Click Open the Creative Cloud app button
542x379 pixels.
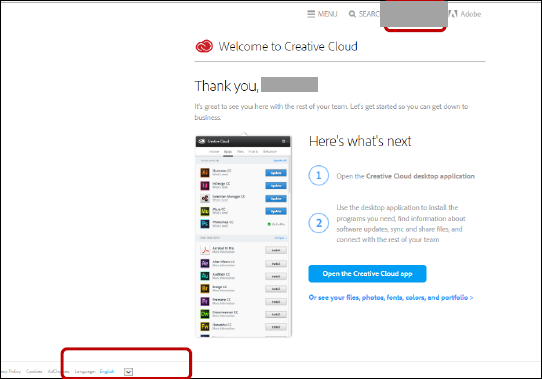click(367, 274)
